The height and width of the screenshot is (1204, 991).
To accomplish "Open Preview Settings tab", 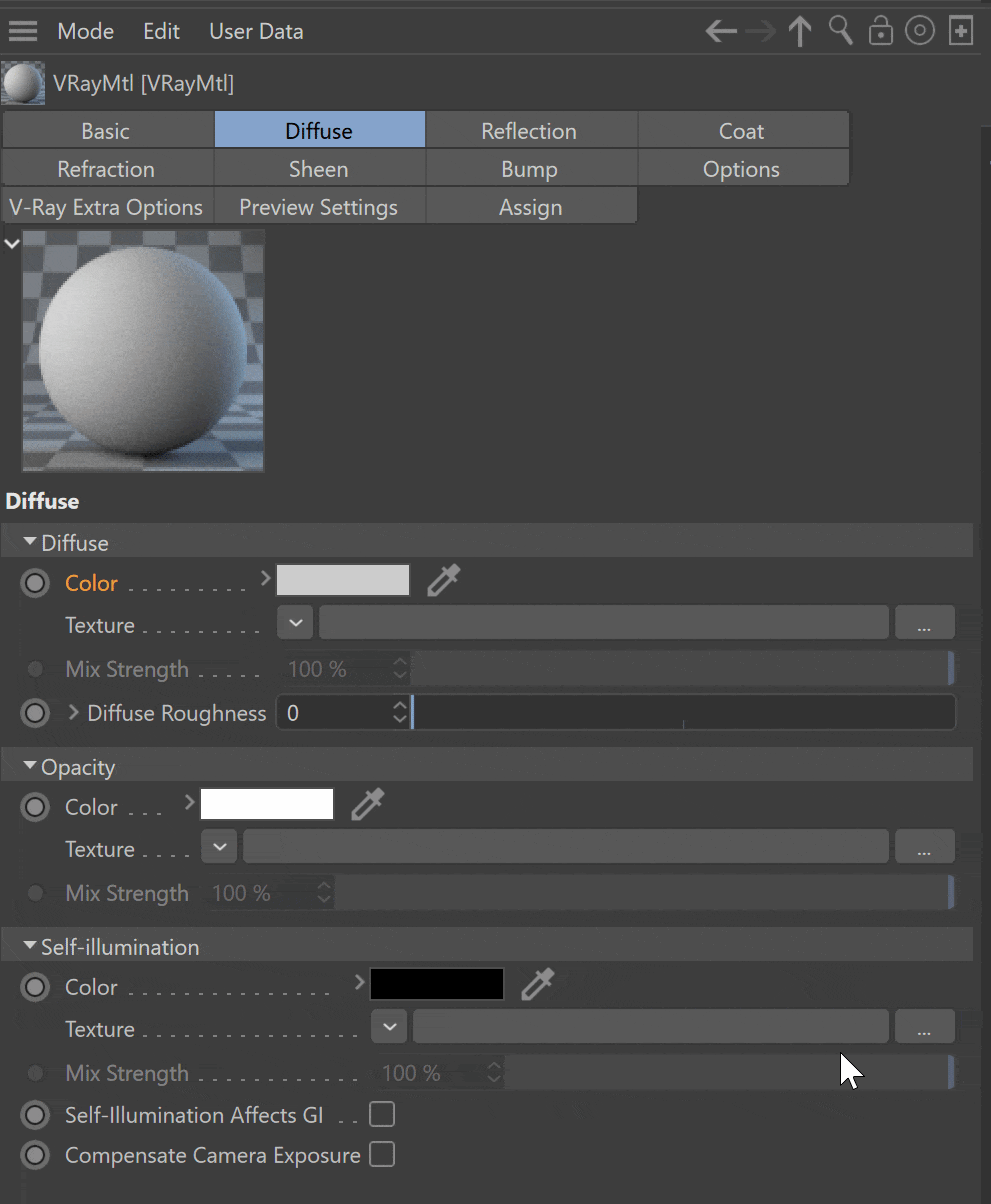I will (x=319, y=207).
